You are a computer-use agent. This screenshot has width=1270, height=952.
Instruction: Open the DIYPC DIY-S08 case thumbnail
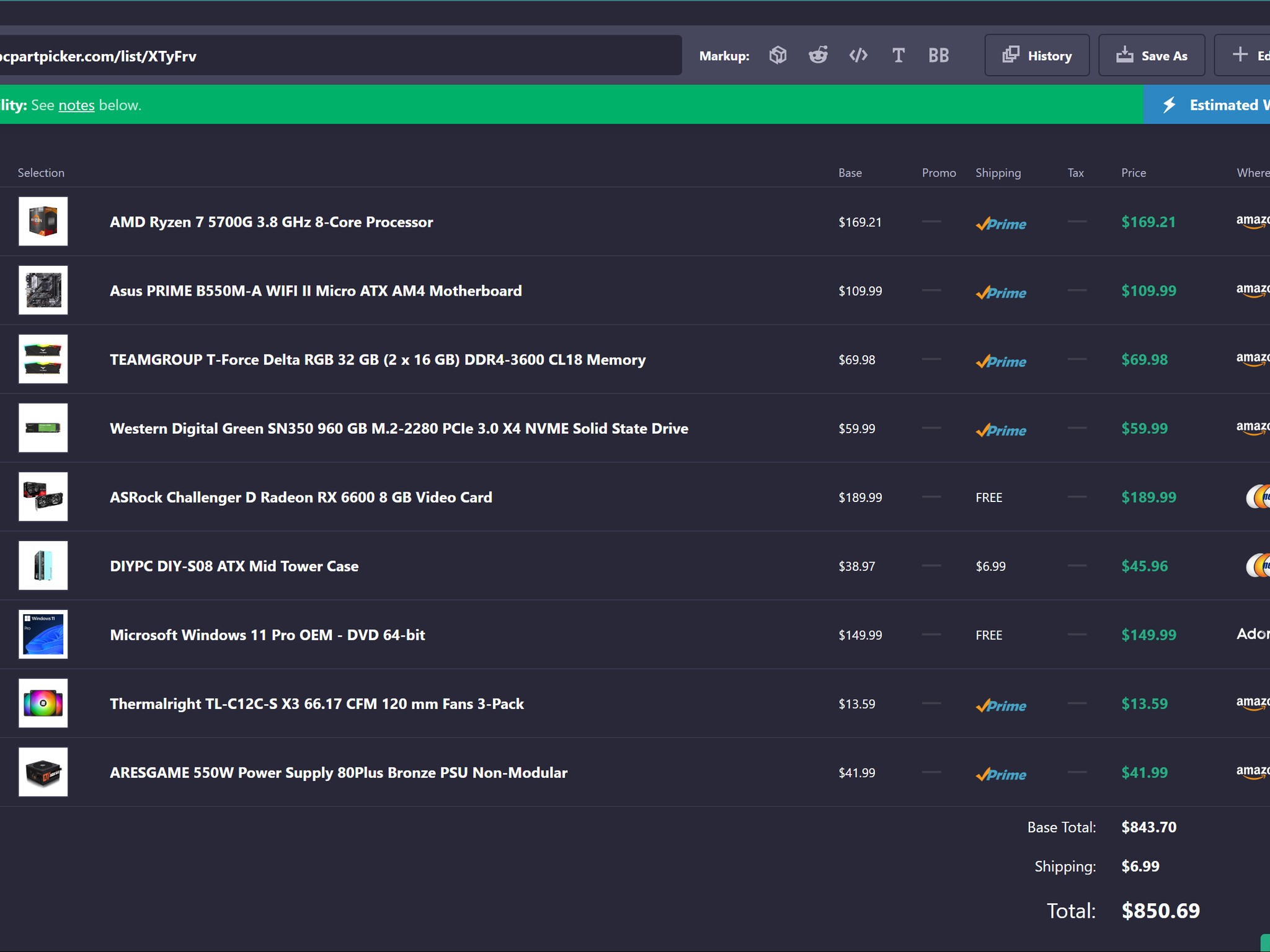coord(43,565)
